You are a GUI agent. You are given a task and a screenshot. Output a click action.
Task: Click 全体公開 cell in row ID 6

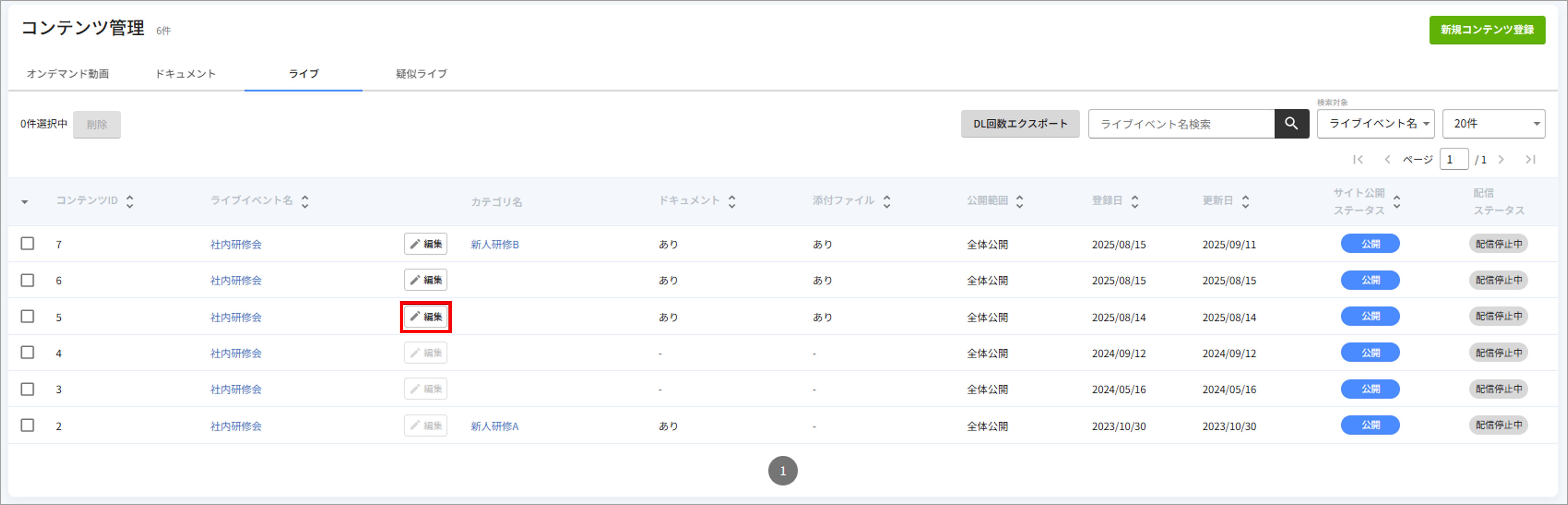987,280
